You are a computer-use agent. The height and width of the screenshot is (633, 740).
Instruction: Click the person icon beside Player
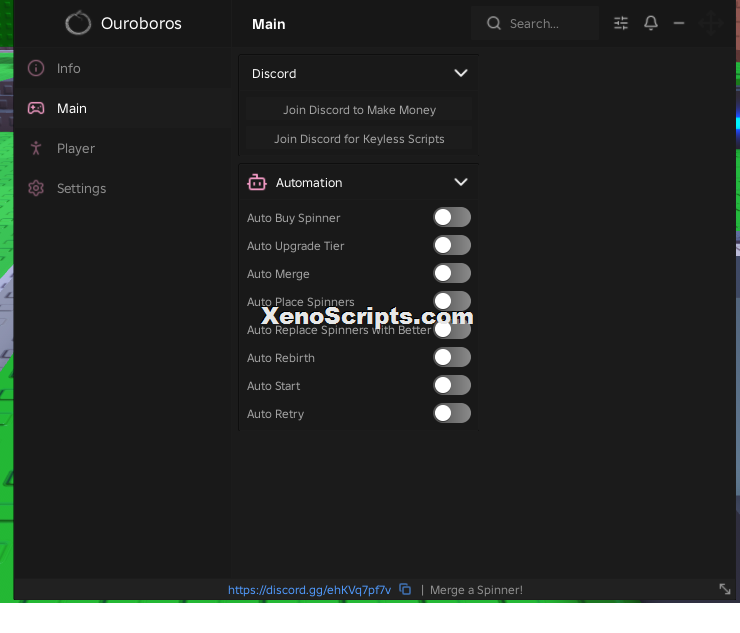pos(36,148)
